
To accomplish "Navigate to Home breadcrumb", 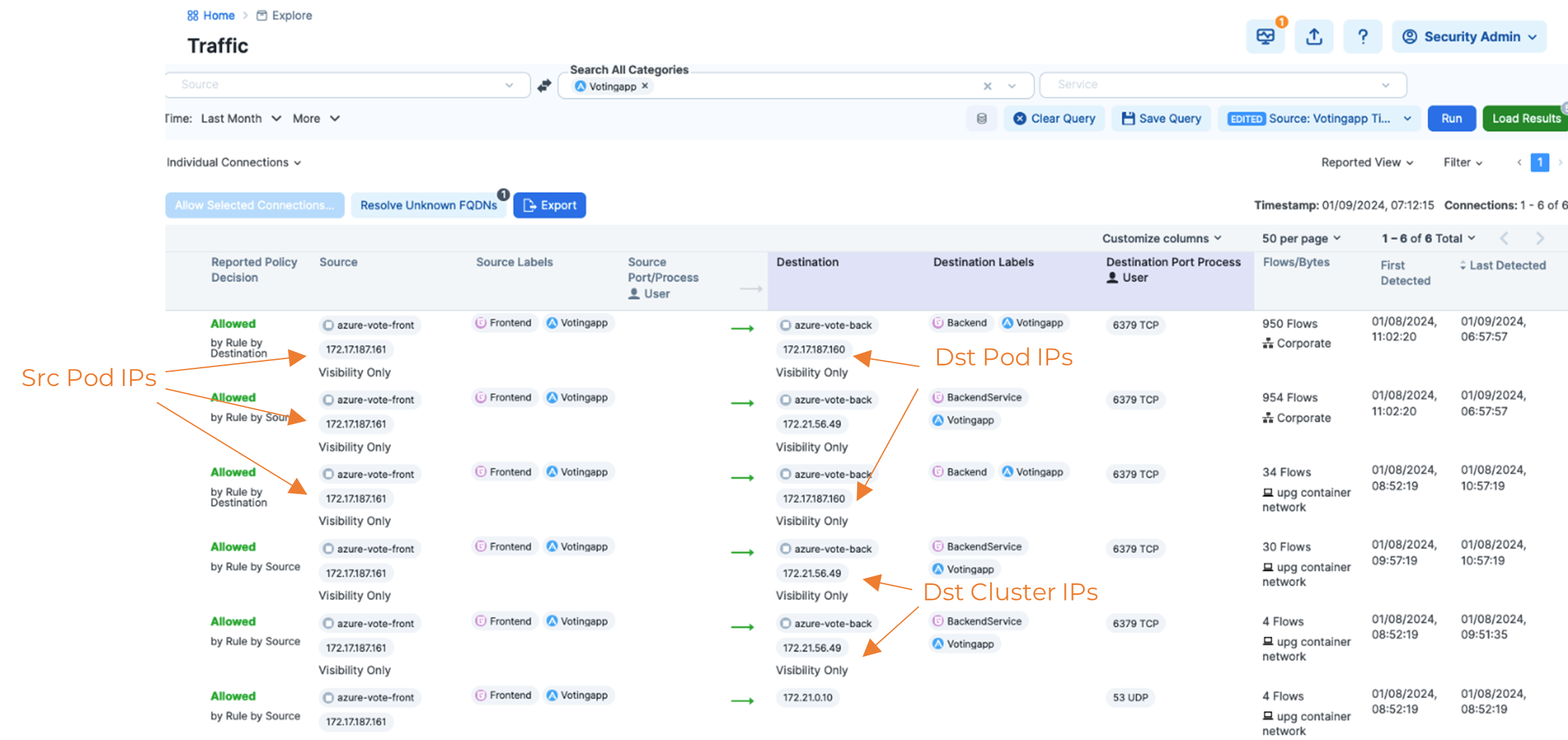I will point(218,15).
